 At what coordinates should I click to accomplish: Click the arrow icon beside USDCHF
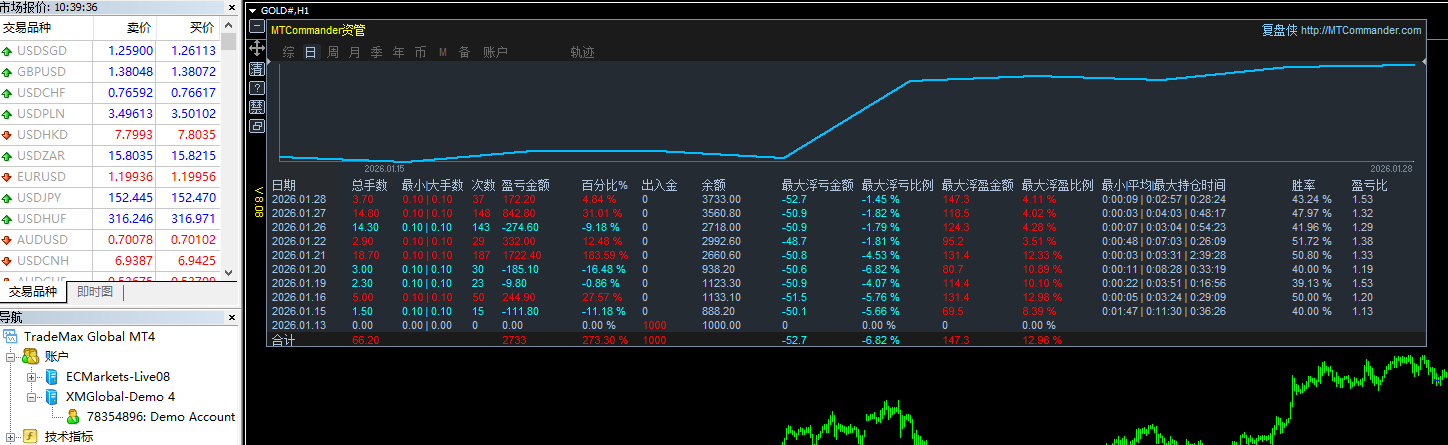click(8, 93)
